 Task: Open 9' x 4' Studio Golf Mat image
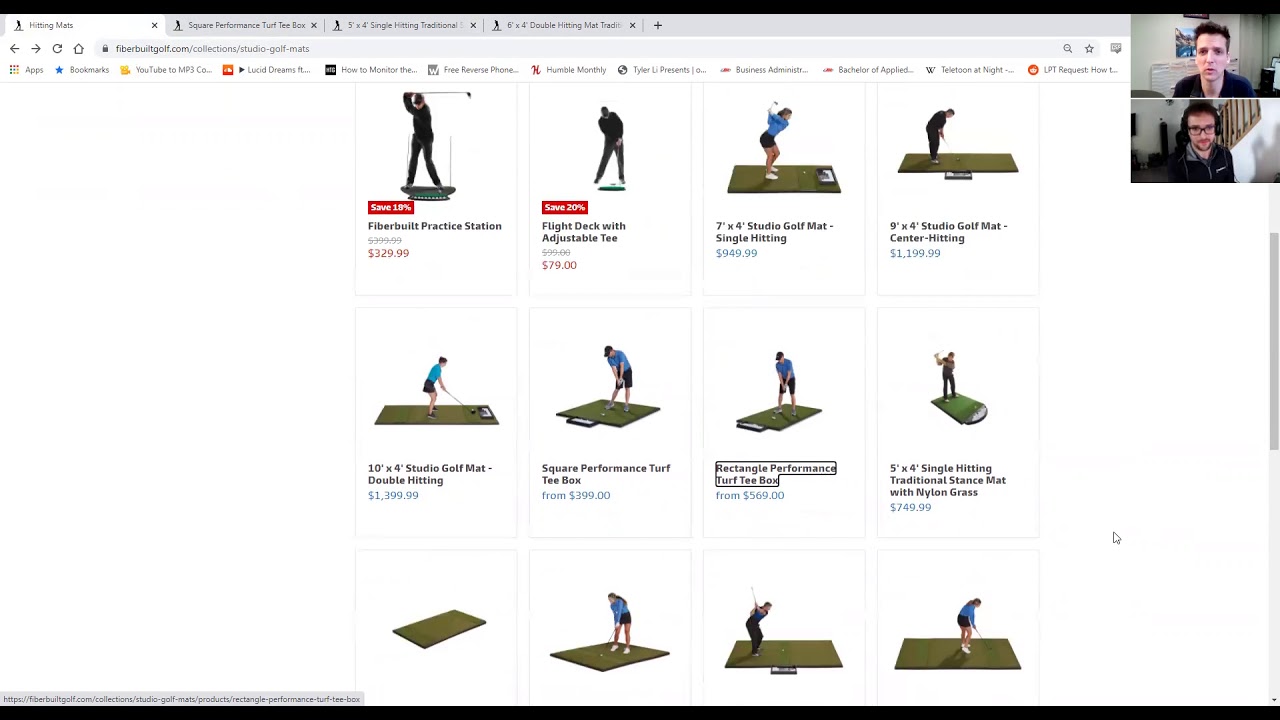click(958, 144)
